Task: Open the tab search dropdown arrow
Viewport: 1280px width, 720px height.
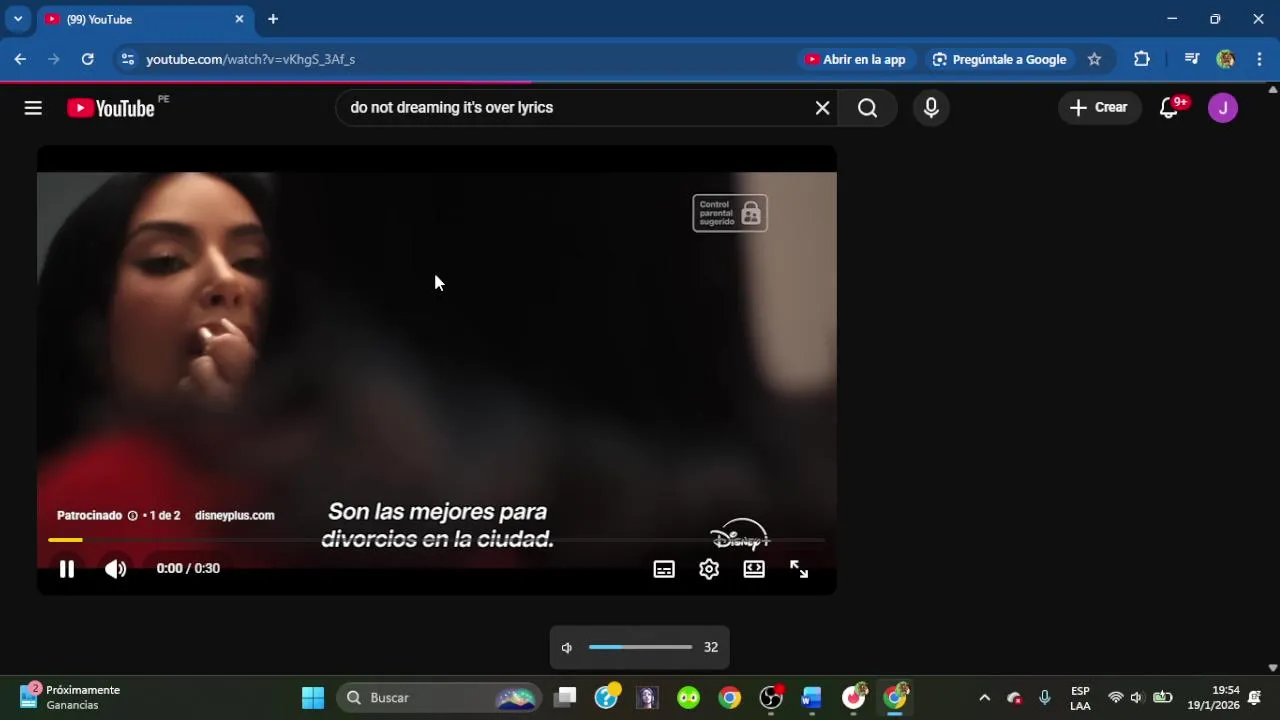Action: click(18, 19)
